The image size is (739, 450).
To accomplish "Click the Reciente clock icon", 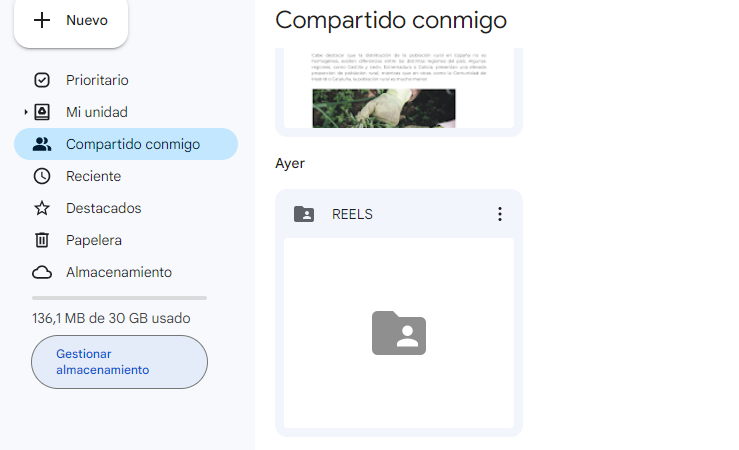I will pyautogui.click(x=42, y=176).
